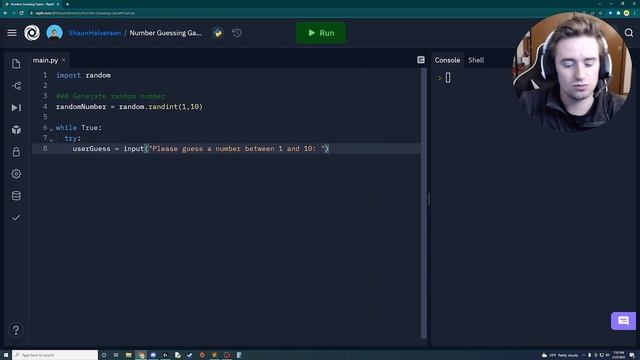
Task: Toggle the editor layout icon
Action: [x=421, y=60]
